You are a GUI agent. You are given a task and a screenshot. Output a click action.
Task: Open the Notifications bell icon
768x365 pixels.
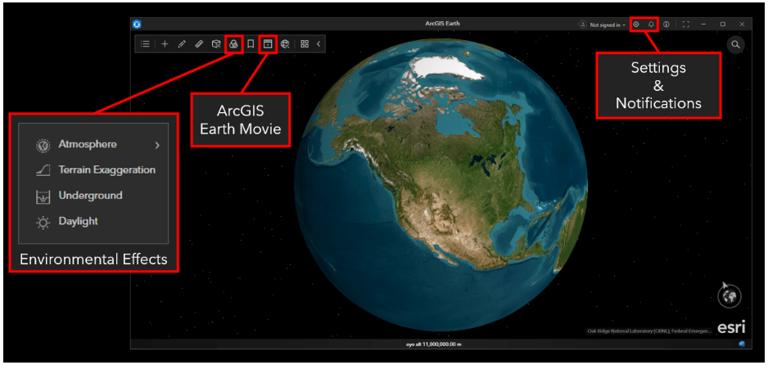651,24
